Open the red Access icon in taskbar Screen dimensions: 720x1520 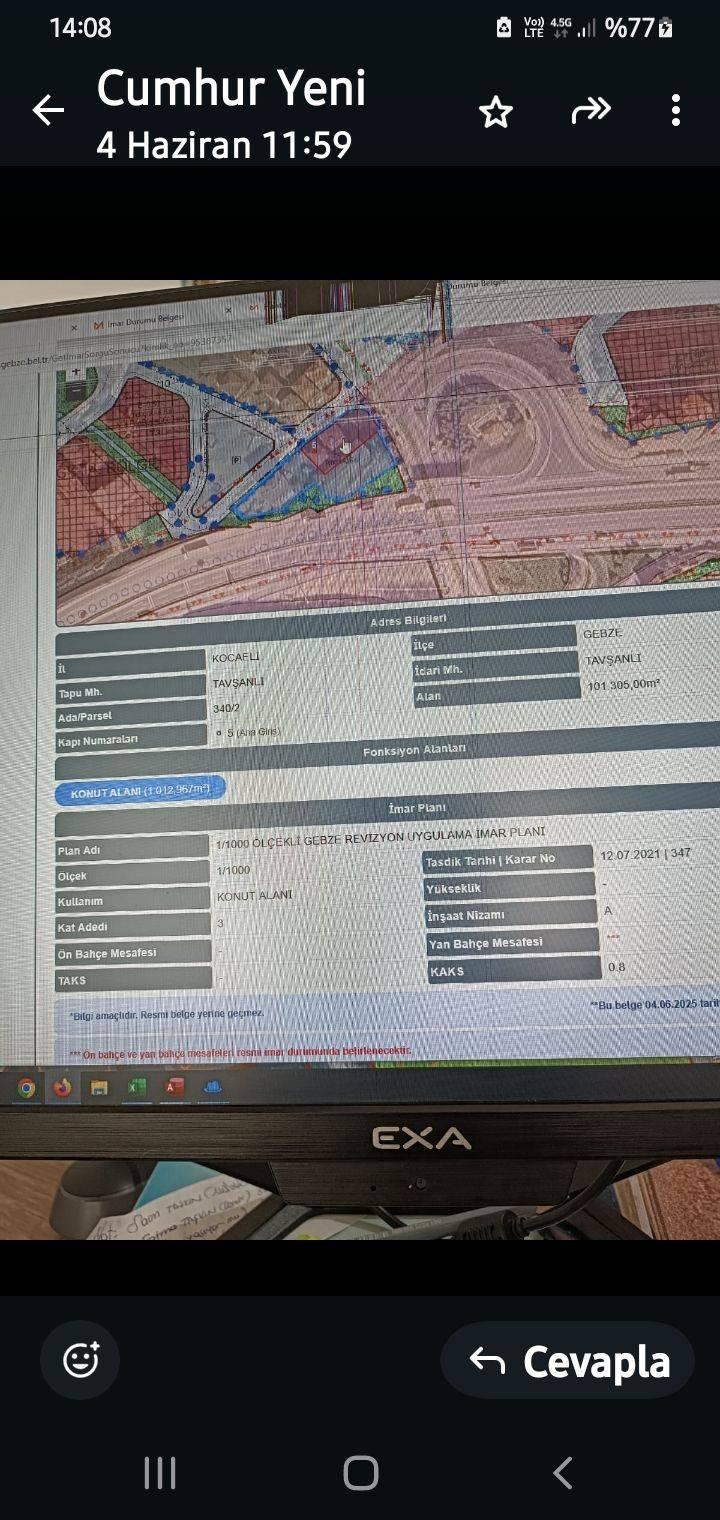click(175, 1086)
